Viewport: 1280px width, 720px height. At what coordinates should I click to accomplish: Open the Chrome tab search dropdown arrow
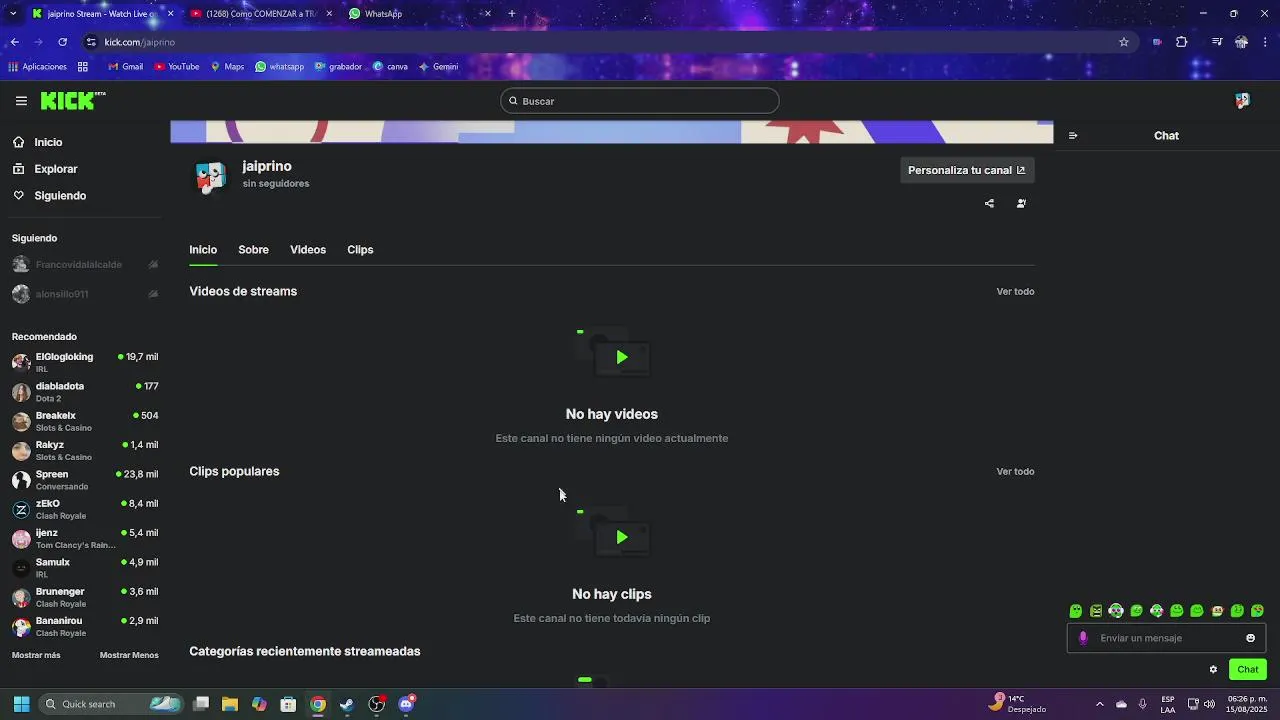coord(13,14)
